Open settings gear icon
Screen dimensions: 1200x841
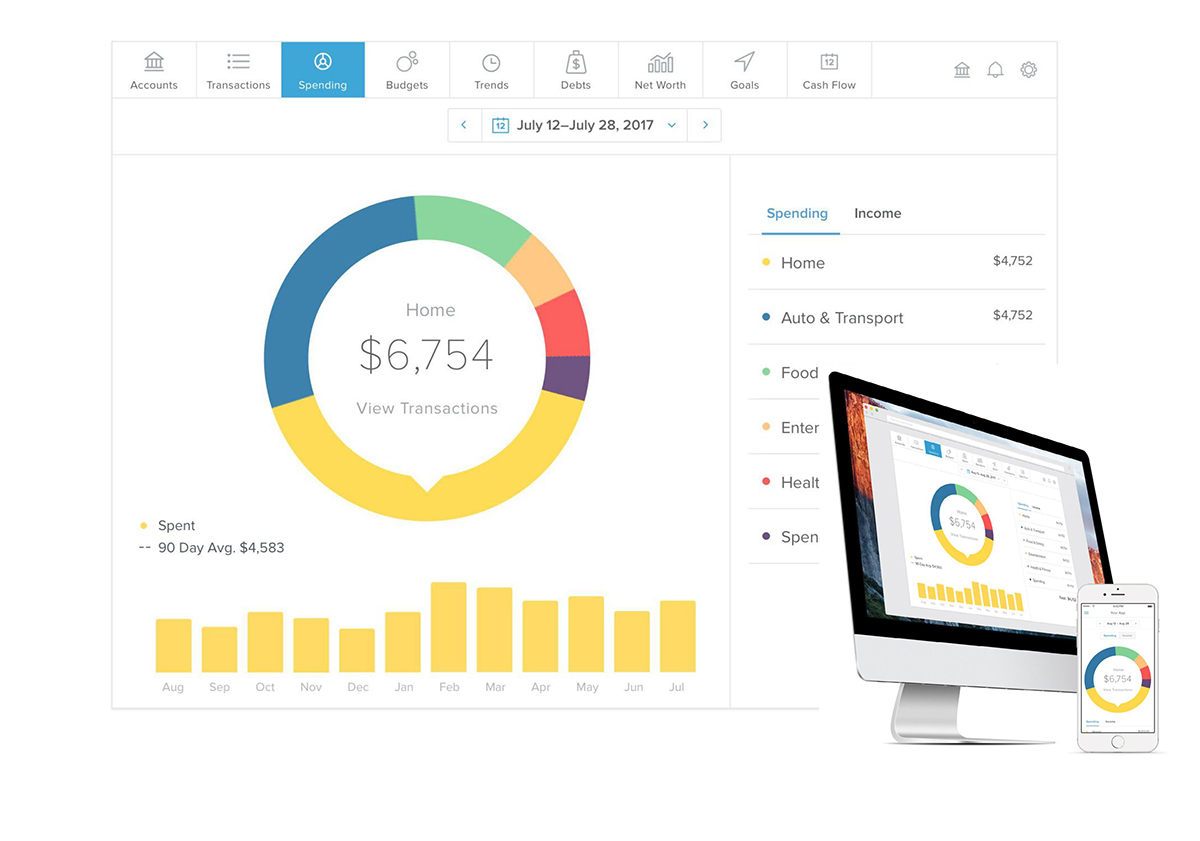1028,70
